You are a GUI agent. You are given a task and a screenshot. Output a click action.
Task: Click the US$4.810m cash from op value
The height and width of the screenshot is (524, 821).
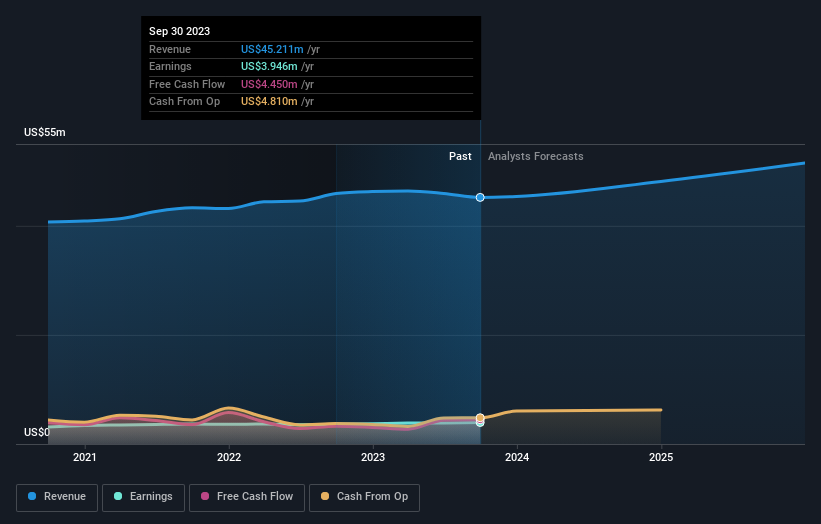(x=269, y=102)
